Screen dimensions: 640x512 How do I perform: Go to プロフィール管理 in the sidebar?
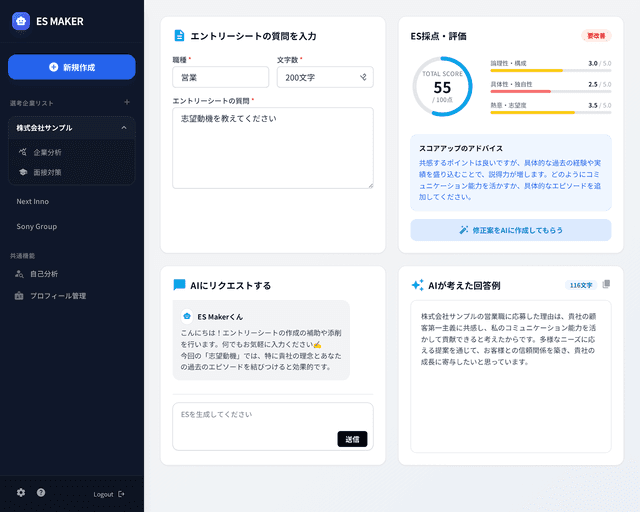pyautogui.click(x=58, y=296)
